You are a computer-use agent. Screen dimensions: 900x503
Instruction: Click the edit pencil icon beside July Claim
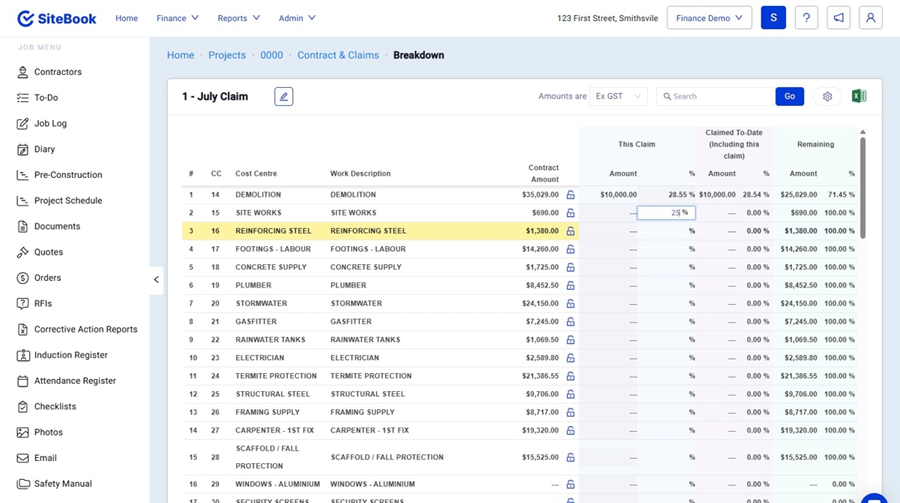(284, 97)
